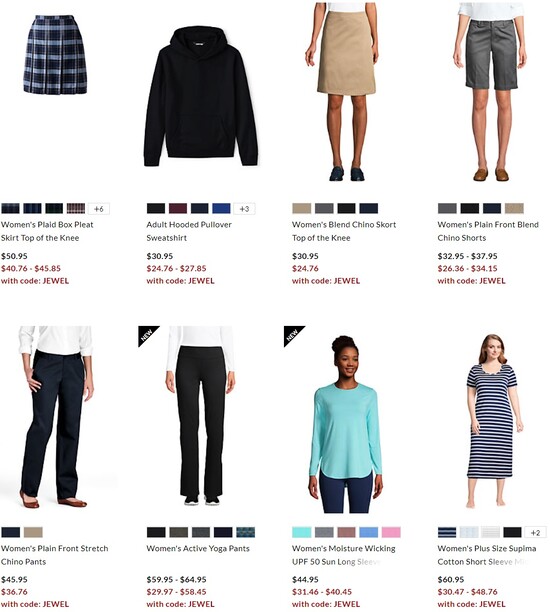Select the royal blue swatch for the sweatshirt
Image resolution: width=550 pixels, height=612 pixels.
(x=221, y=209)
